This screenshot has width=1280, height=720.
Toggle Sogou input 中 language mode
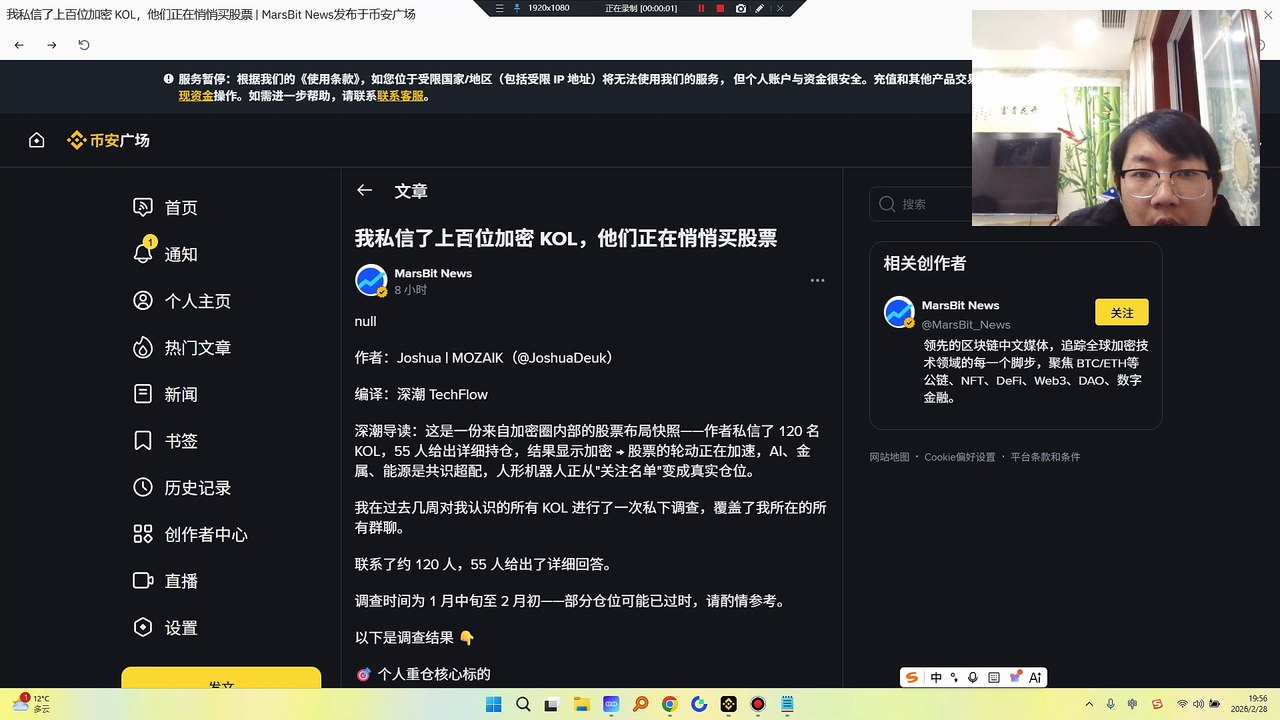tap(936, 677)
